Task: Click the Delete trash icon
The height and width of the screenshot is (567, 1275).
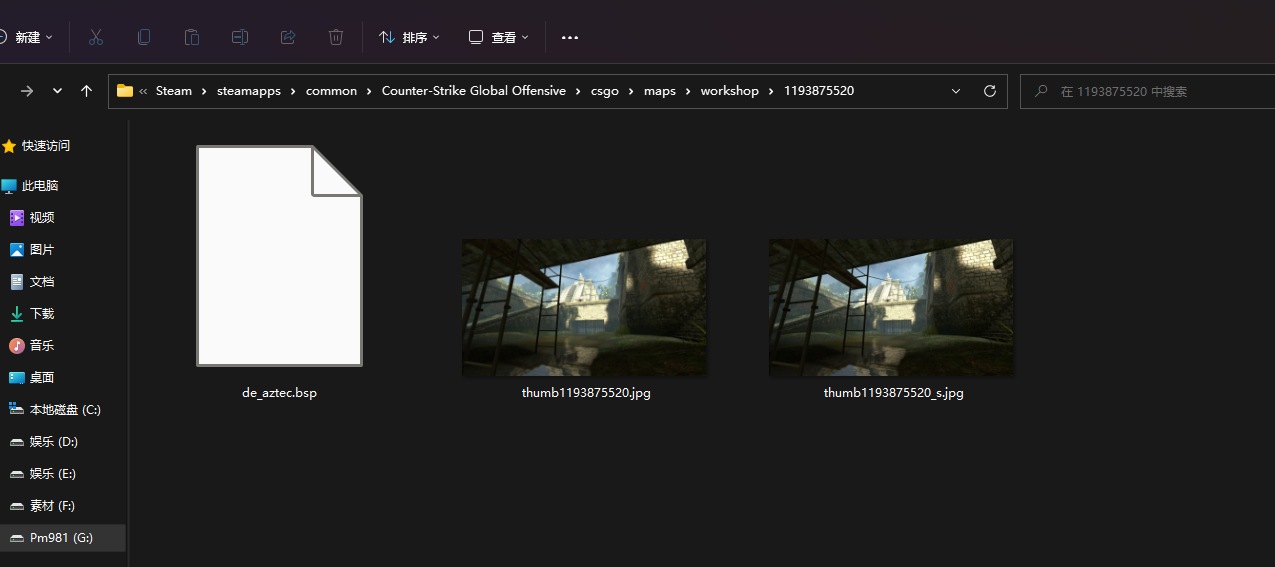Action: click(x=336, y=37)
